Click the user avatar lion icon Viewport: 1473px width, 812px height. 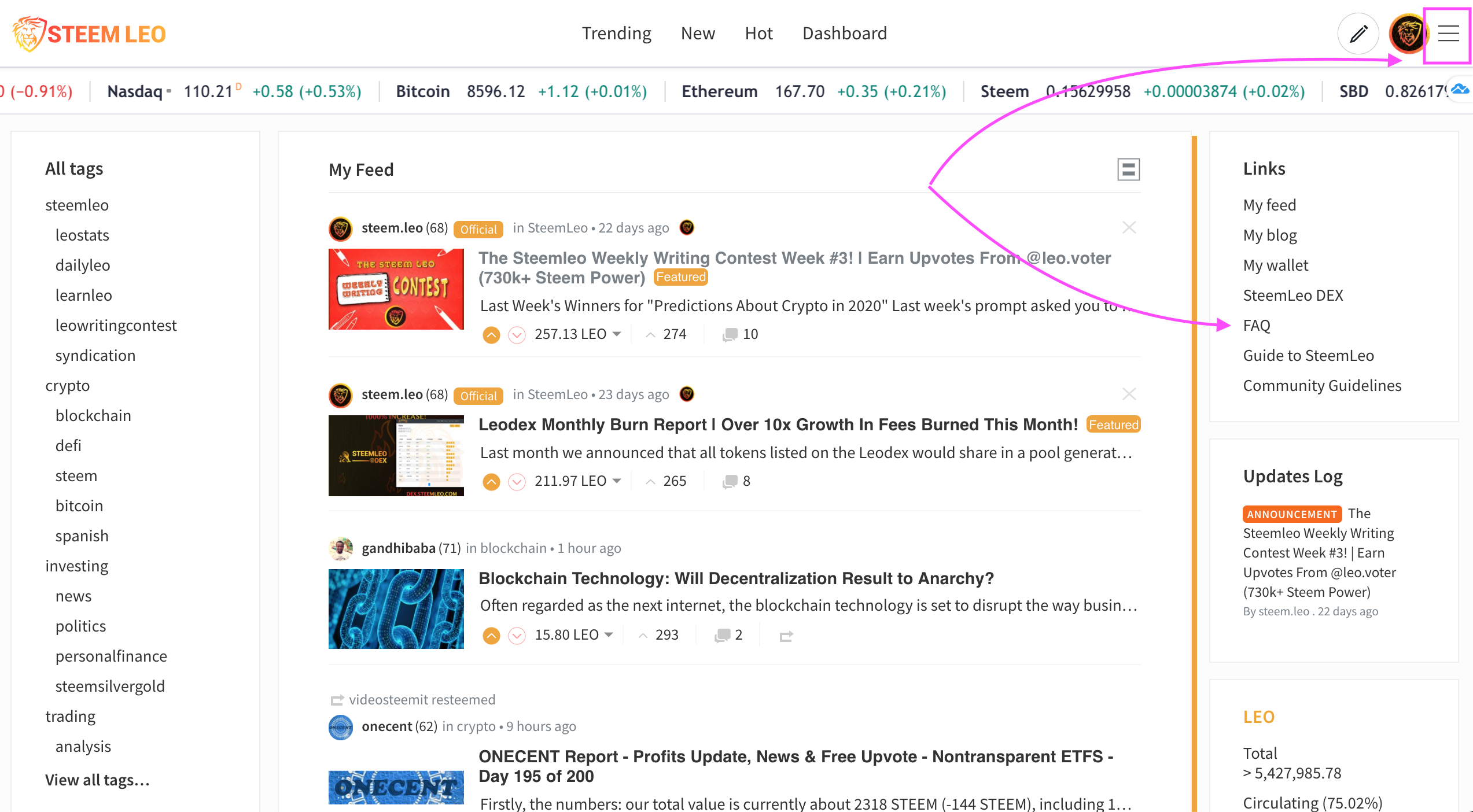[1406, 33]
